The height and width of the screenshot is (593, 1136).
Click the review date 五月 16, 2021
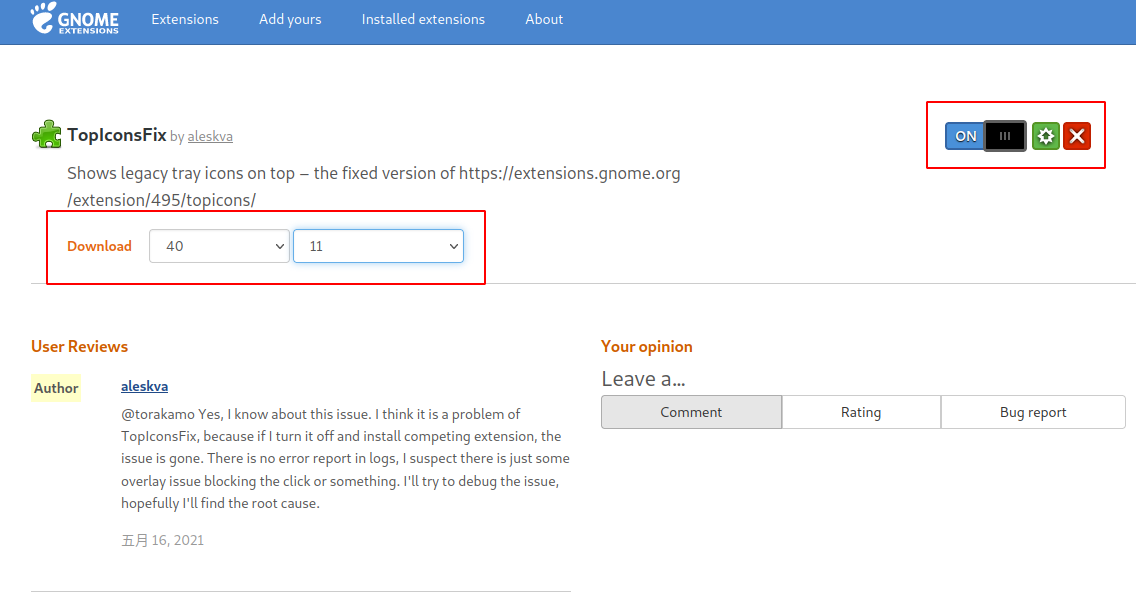click(162, 540)
